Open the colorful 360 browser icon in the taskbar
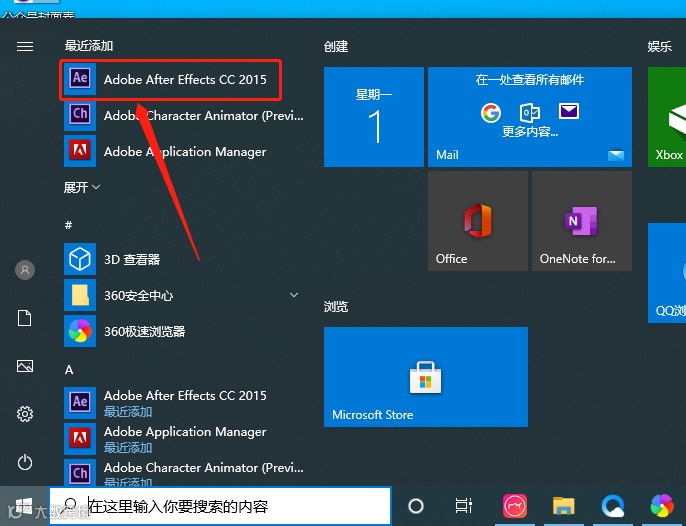Screen dimensions: 686x526 pyautogui.click(x=662, y=506)
